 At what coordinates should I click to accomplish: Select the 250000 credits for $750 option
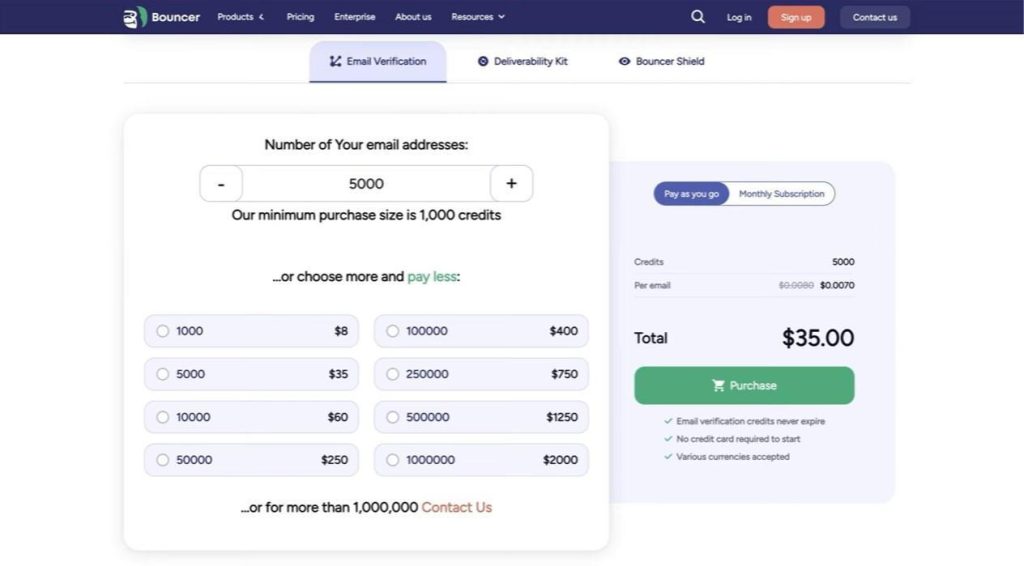point(481,374)
